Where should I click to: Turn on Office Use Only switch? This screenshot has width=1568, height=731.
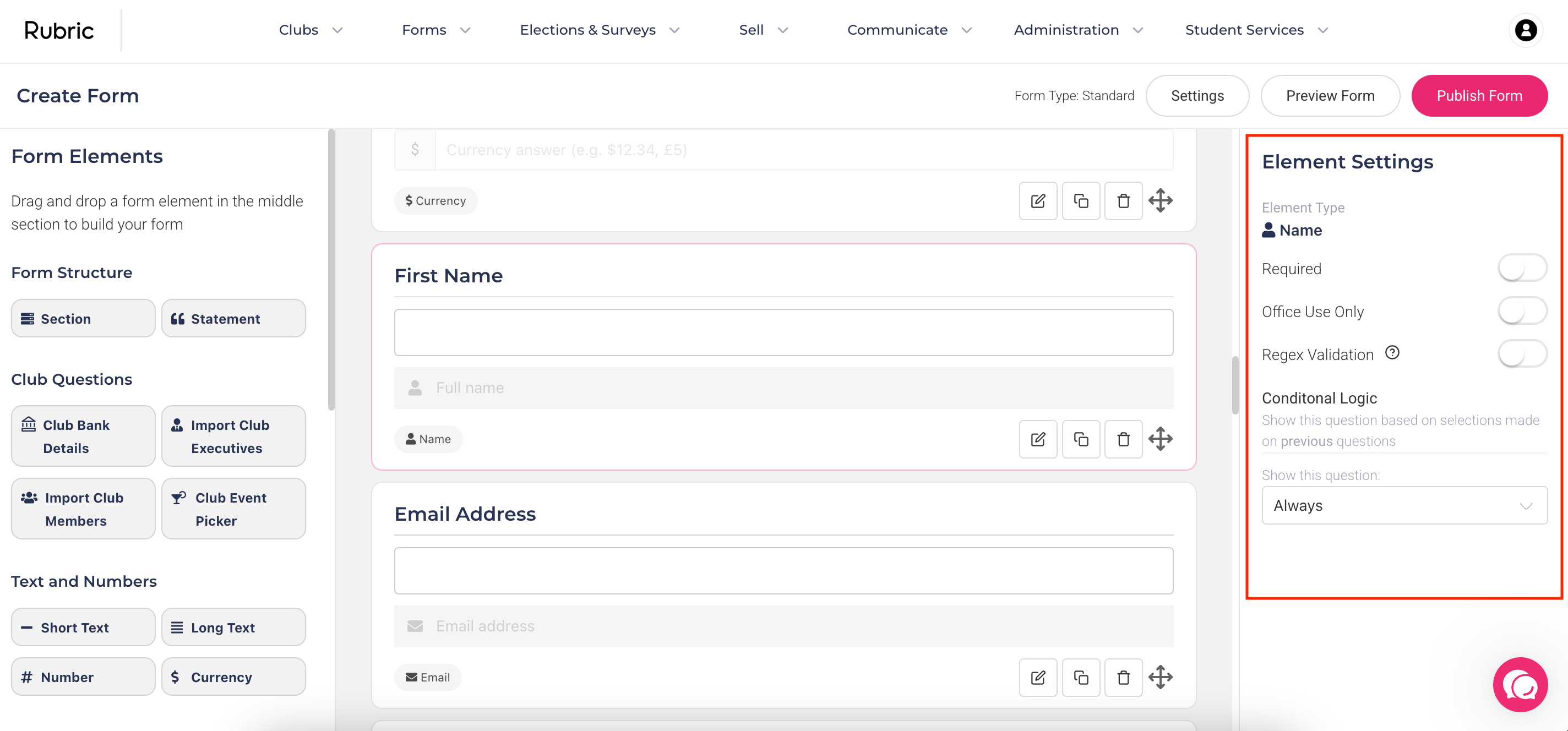[x=1522, y=311]
